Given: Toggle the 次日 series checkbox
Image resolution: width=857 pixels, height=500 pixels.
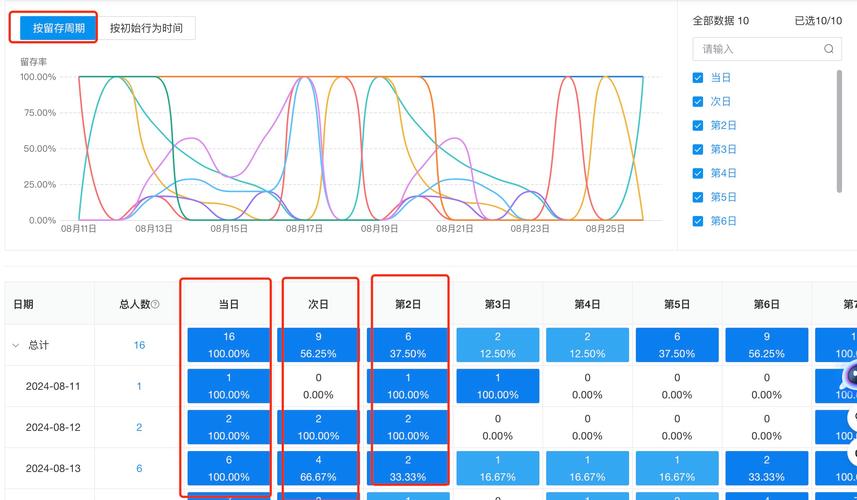Looking at the screenshot, I should click(698, 101).
